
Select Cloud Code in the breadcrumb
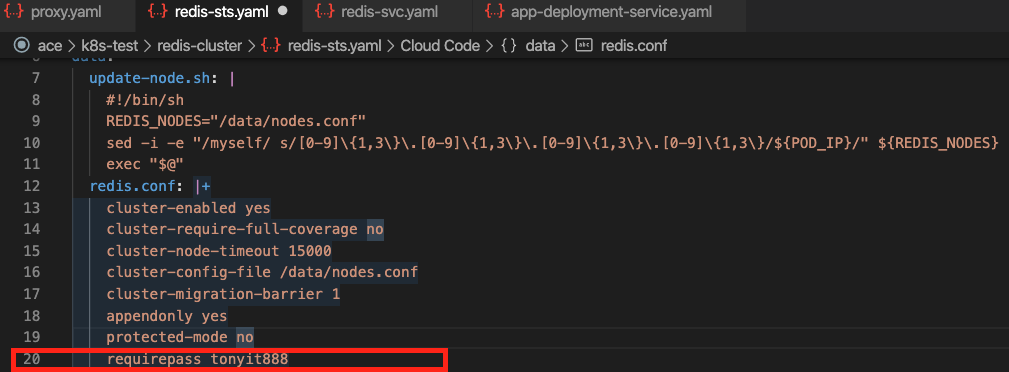[x=440, y=46]
